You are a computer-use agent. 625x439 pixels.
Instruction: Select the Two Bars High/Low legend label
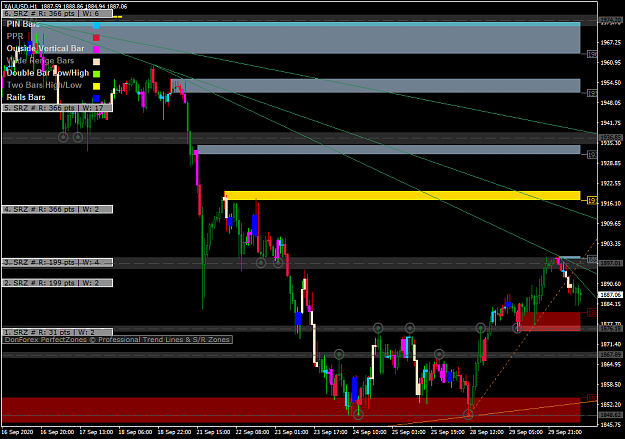[x=44, y=85]
